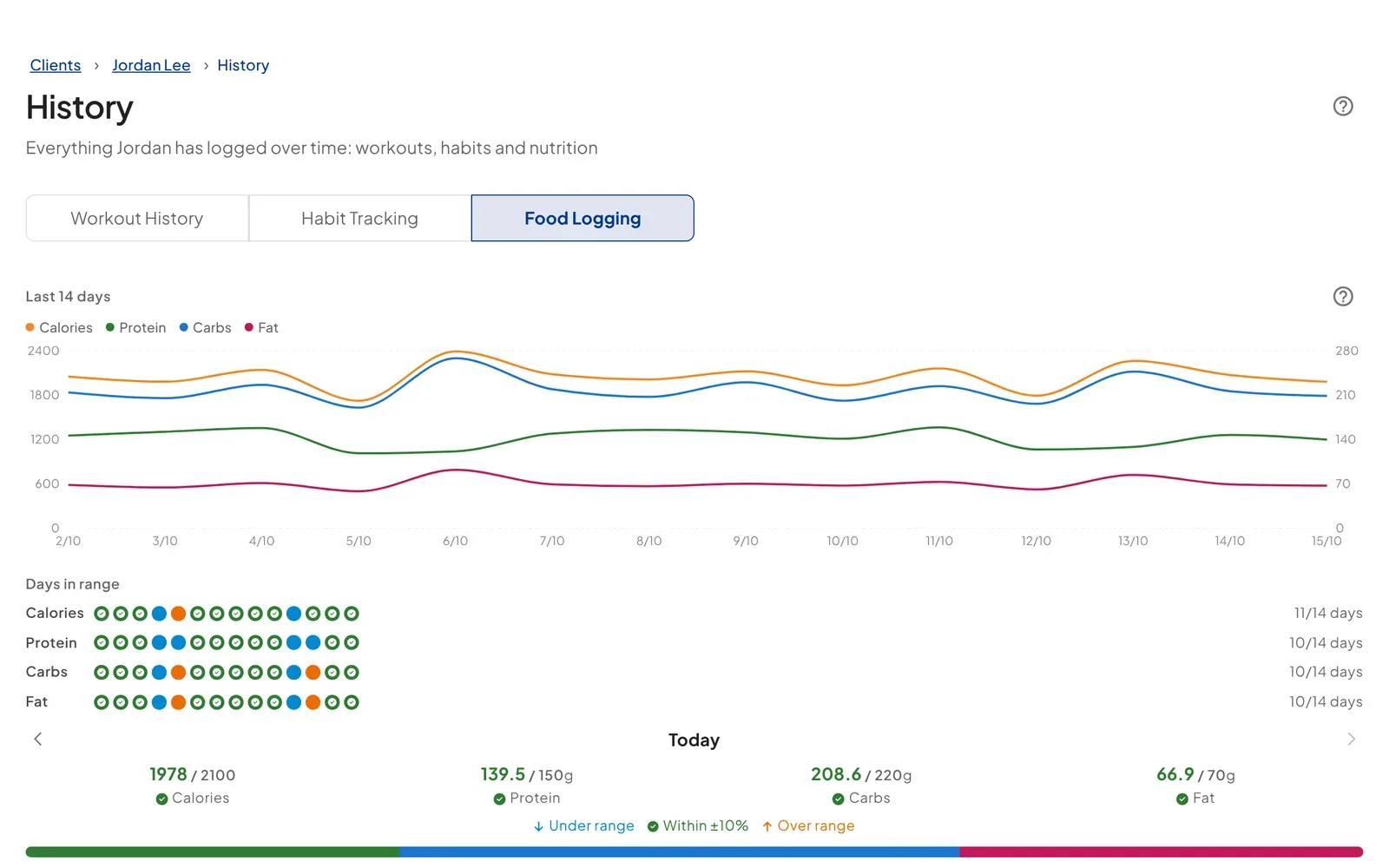Toggle the Carbs series in chart legend

(205, 328)
